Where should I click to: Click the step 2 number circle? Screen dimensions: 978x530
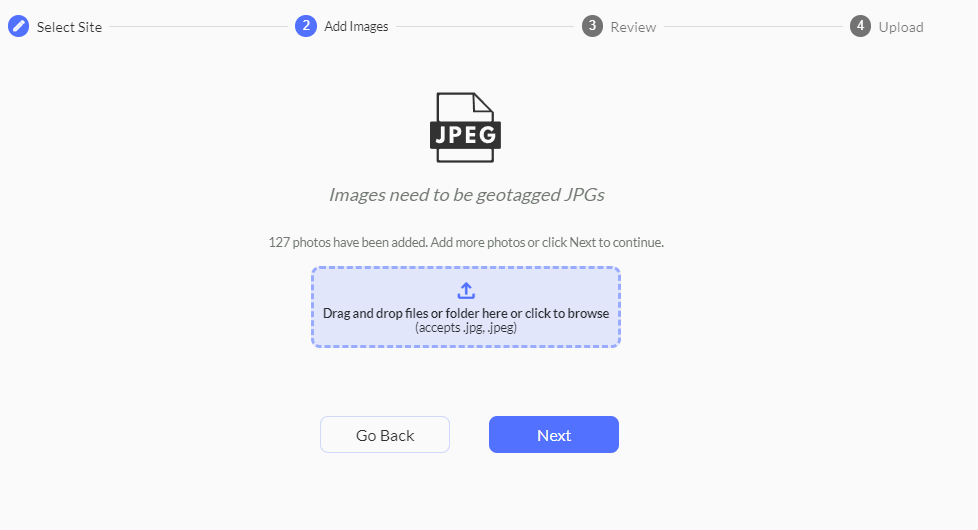306,26
